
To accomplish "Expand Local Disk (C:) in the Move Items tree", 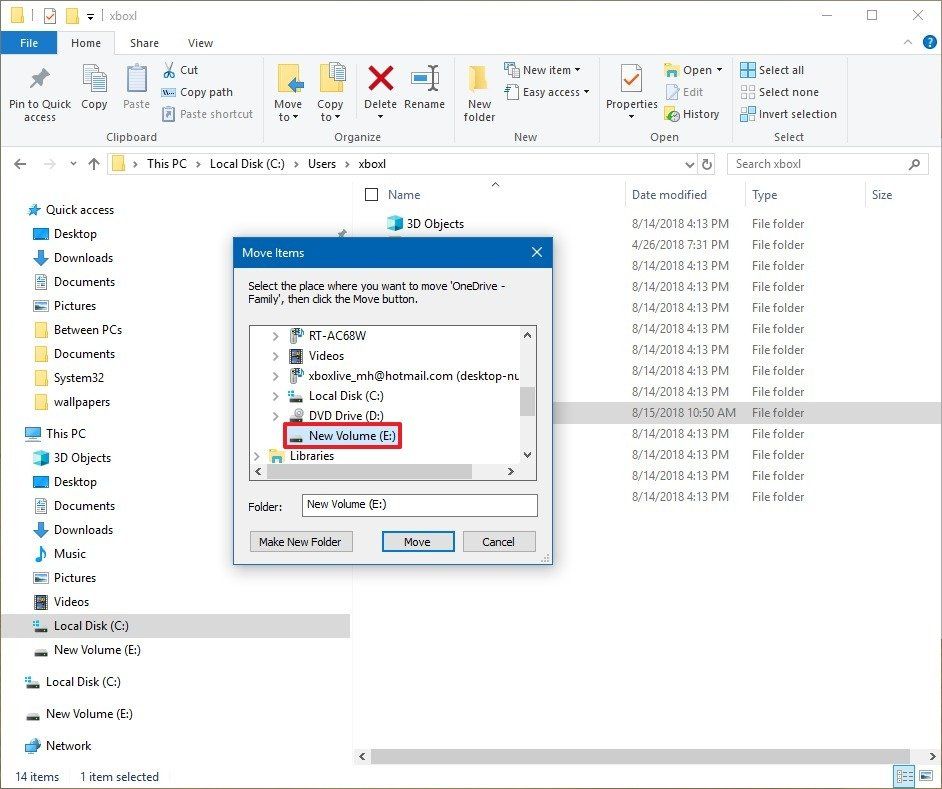I will click(x=277, y=395).
